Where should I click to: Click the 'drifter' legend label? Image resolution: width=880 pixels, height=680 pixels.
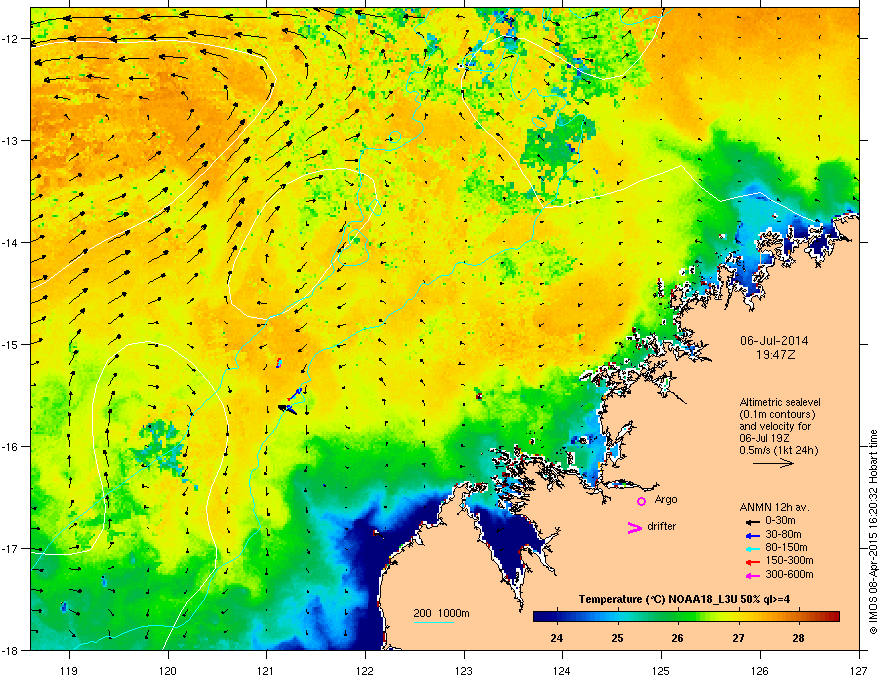[662, 526]
